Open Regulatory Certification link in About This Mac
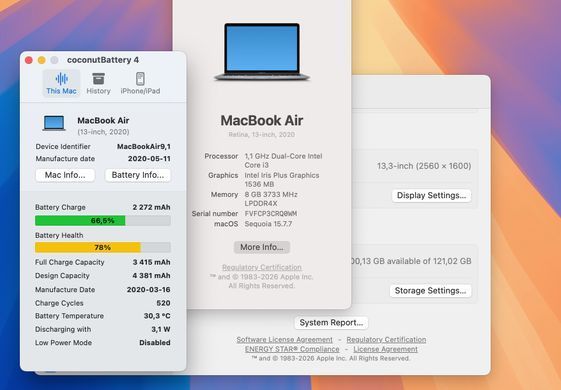561x390 pixels. pyautogui.click(x=262, y=267)
